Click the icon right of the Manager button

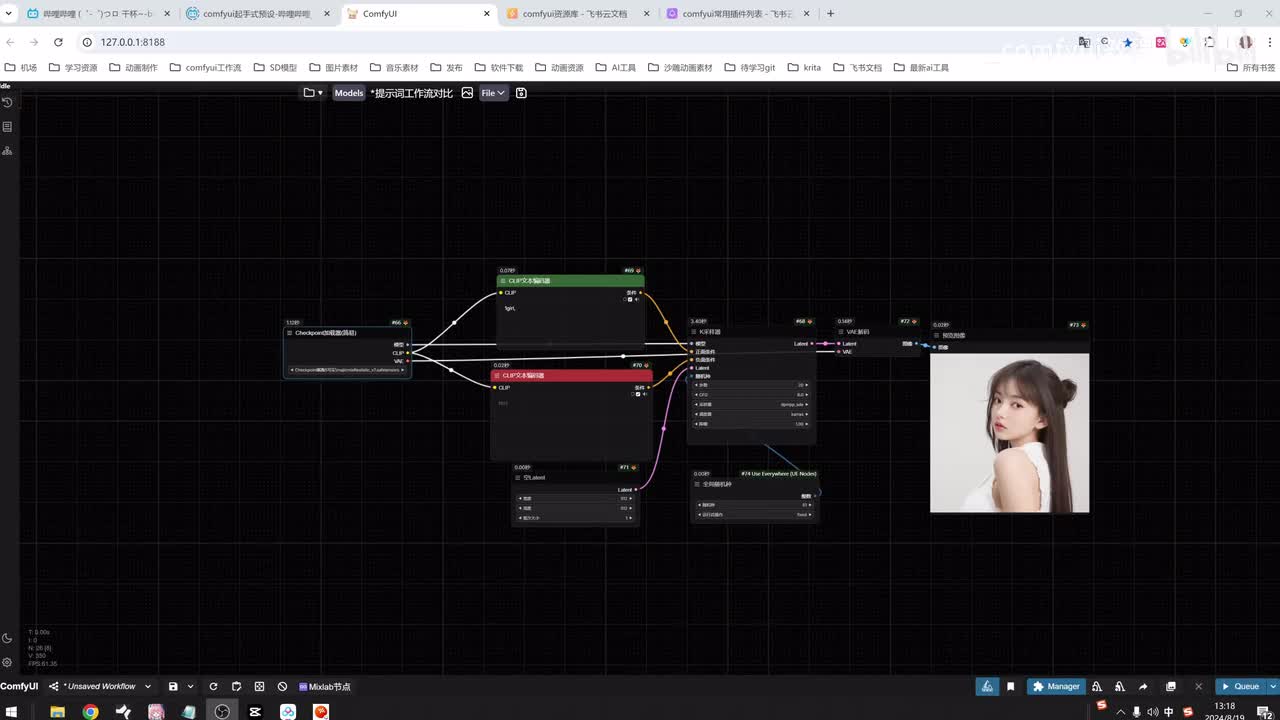pos(1097,687)
